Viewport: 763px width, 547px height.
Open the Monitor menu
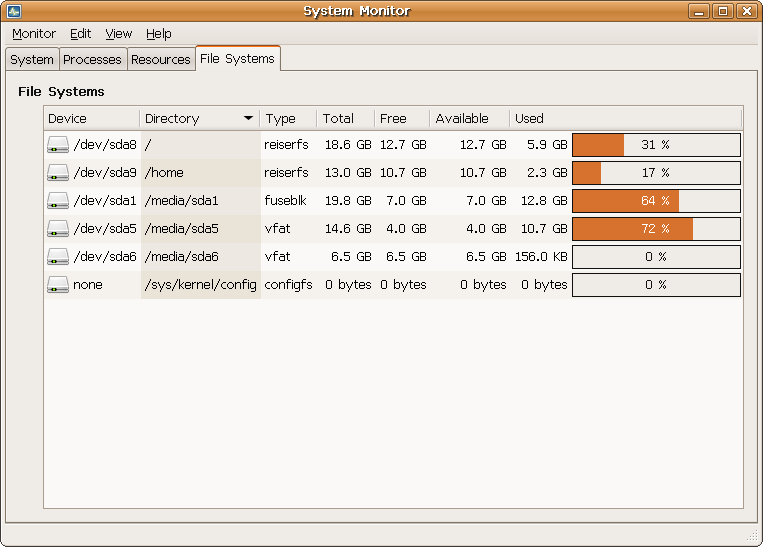coord(34,34)
